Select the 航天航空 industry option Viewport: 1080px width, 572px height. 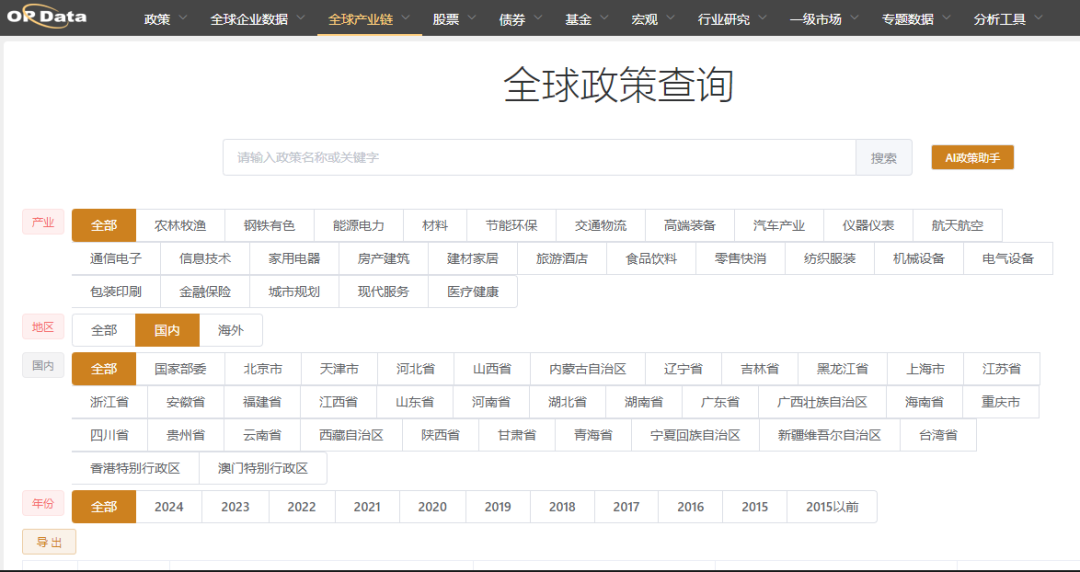click(x=957, y=225)
